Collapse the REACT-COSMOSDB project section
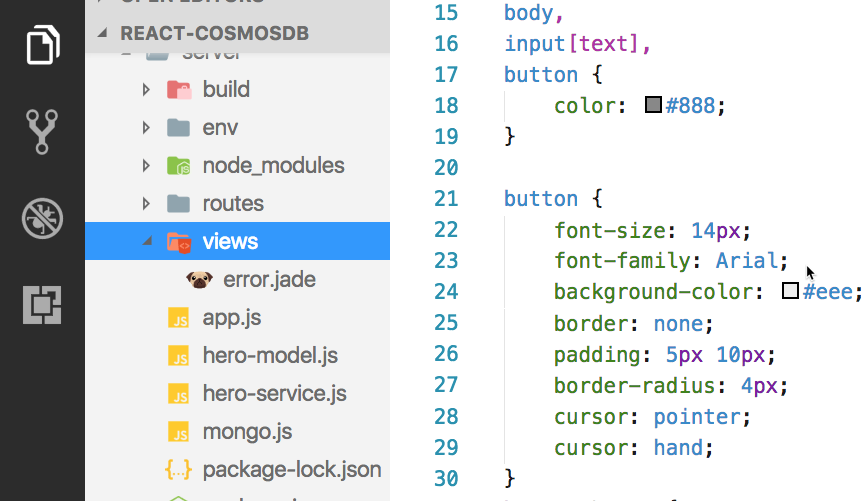The width and height of the screenshot is (862, 501). click(102, 33)
